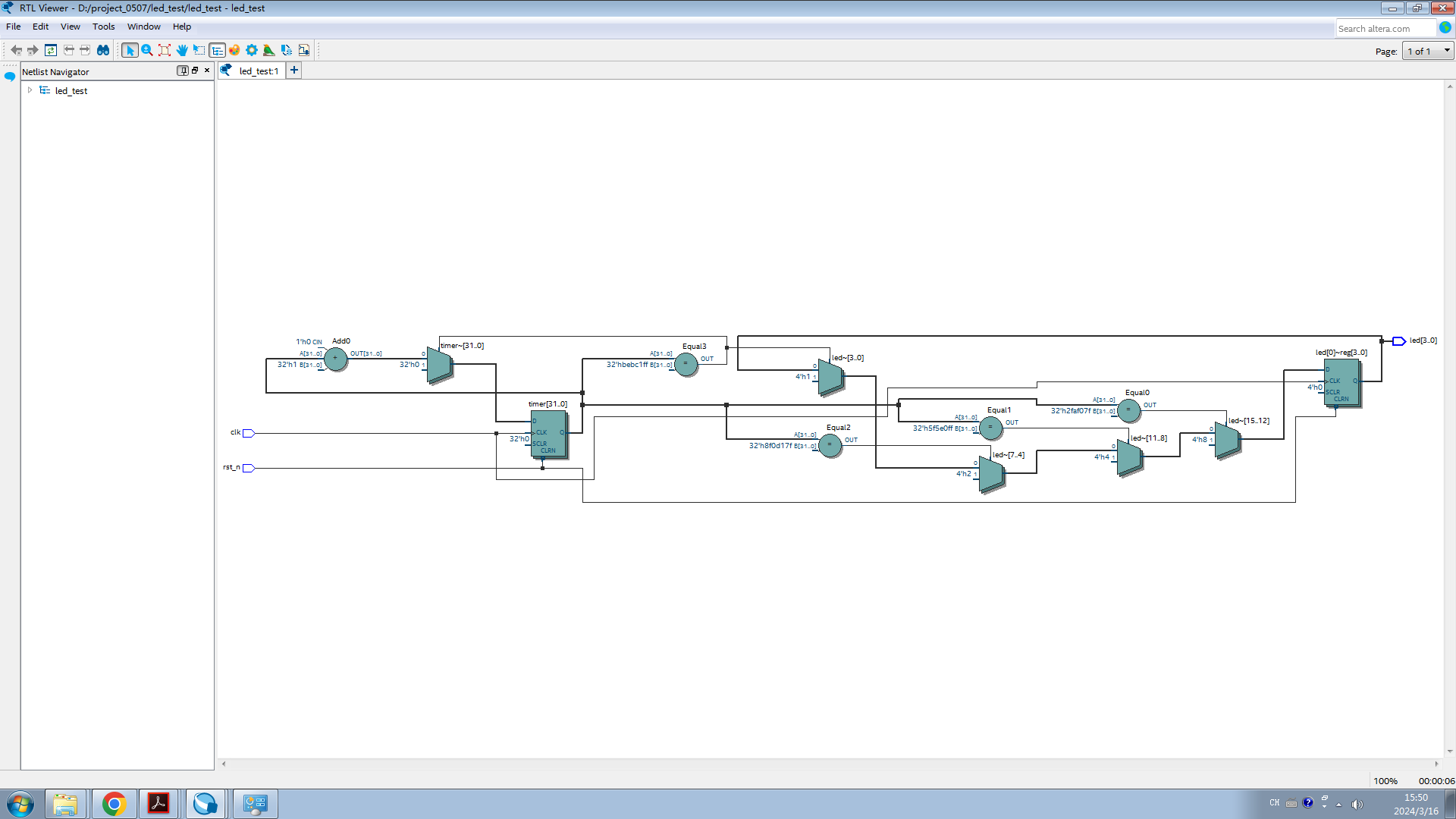Viewport: 1456px width, 819px height.
Task: Refresh the netlist view
Action: [51, 50]
